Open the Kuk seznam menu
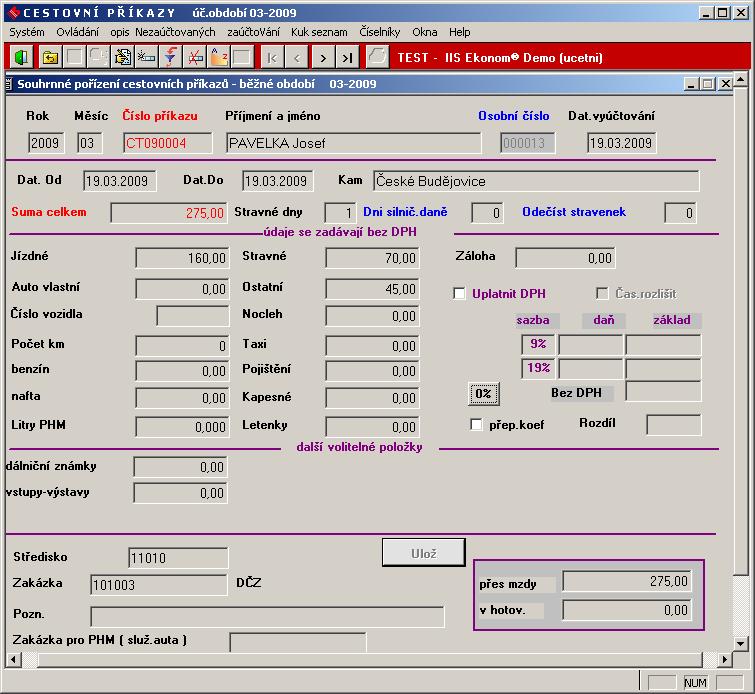 click(319, 32)
